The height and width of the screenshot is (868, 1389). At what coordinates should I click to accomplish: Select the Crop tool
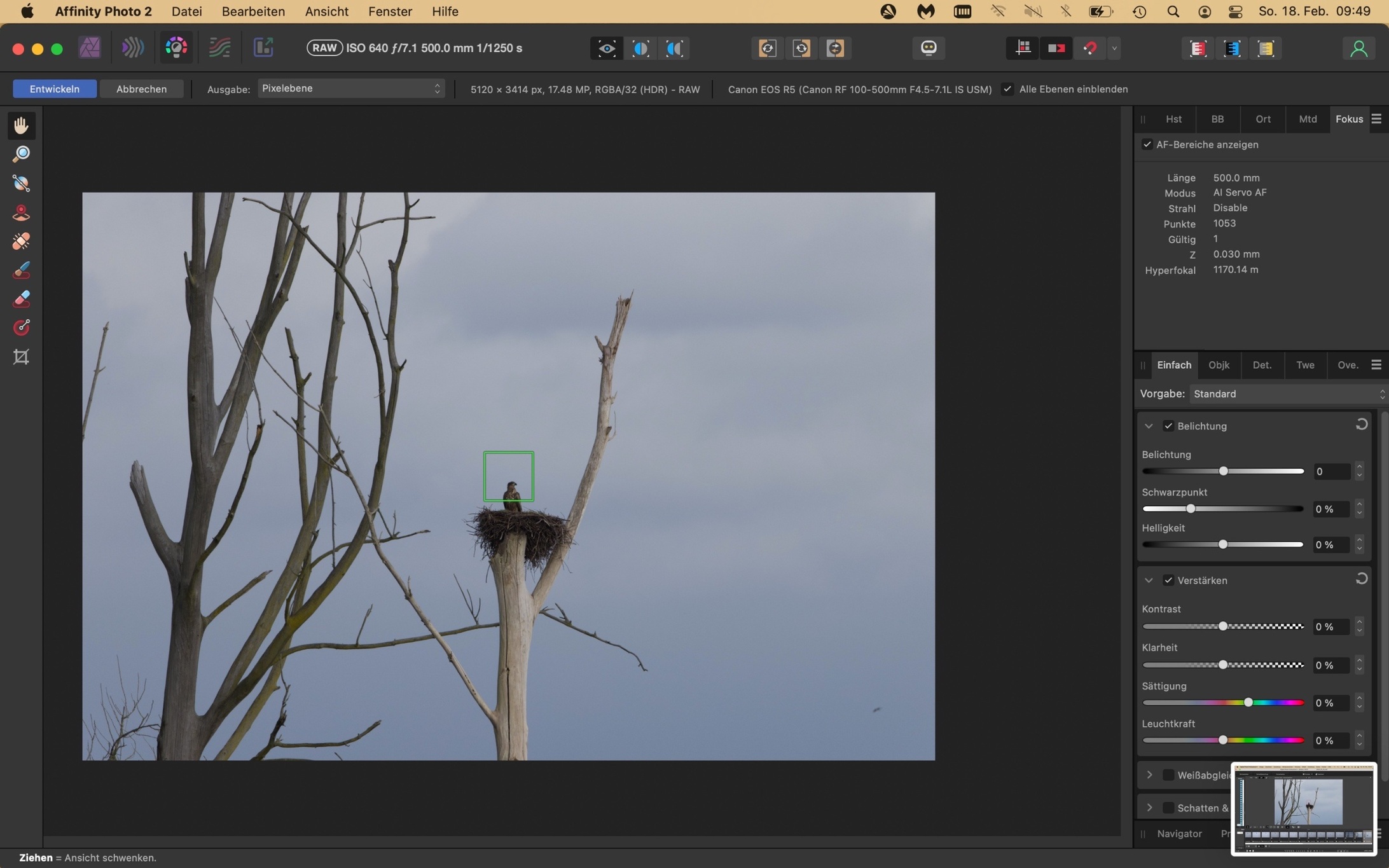(21, 357)
